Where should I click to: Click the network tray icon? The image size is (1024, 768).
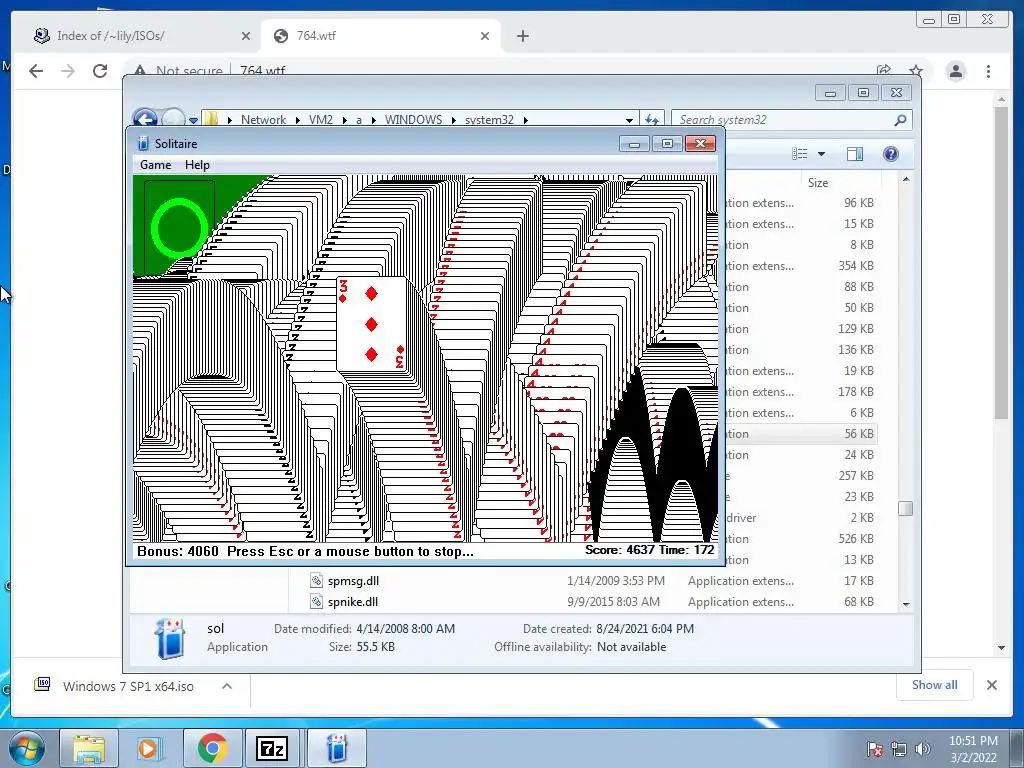point(899,749)
